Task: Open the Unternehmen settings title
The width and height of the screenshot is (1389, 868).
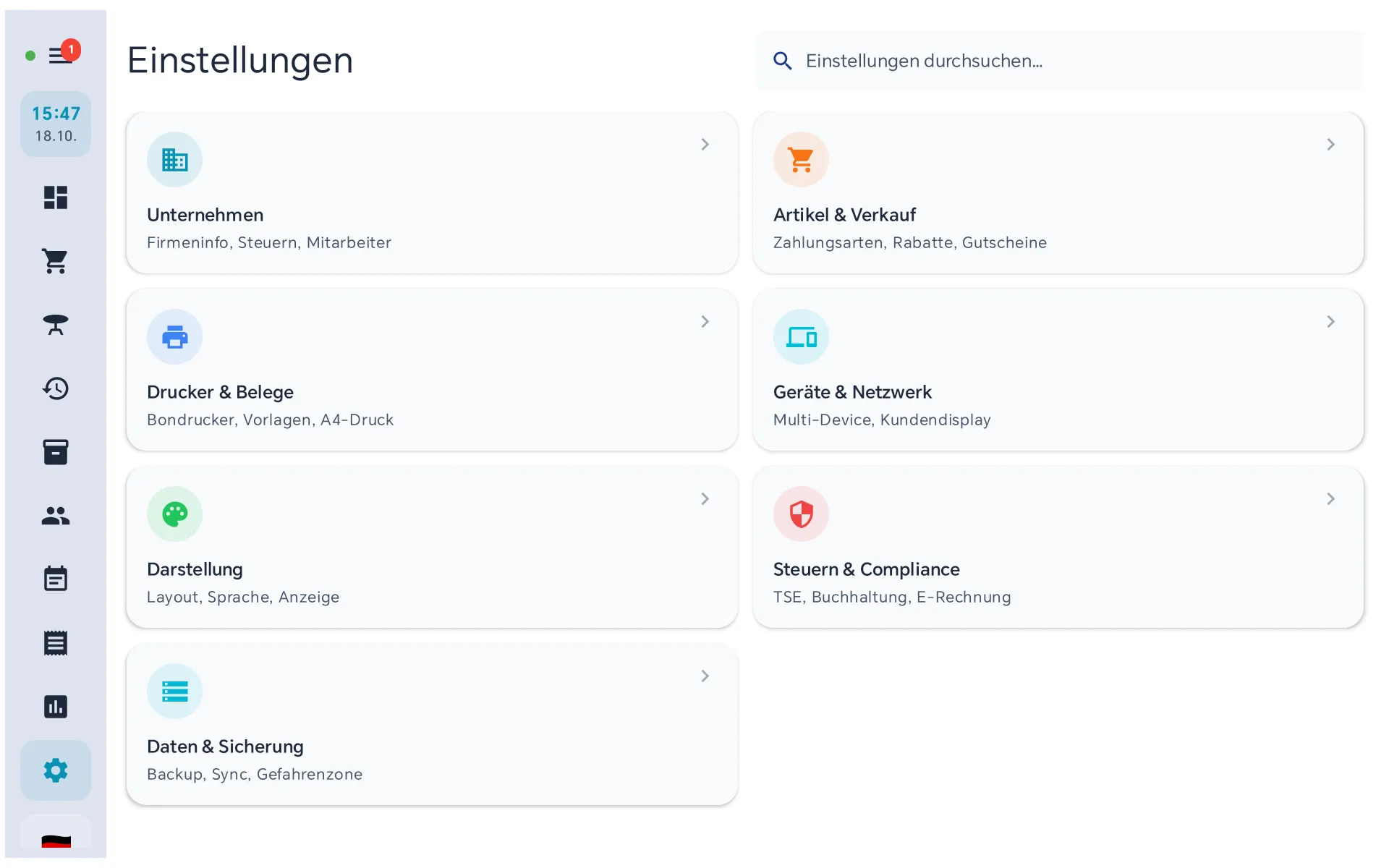Action: pos(205,215)
